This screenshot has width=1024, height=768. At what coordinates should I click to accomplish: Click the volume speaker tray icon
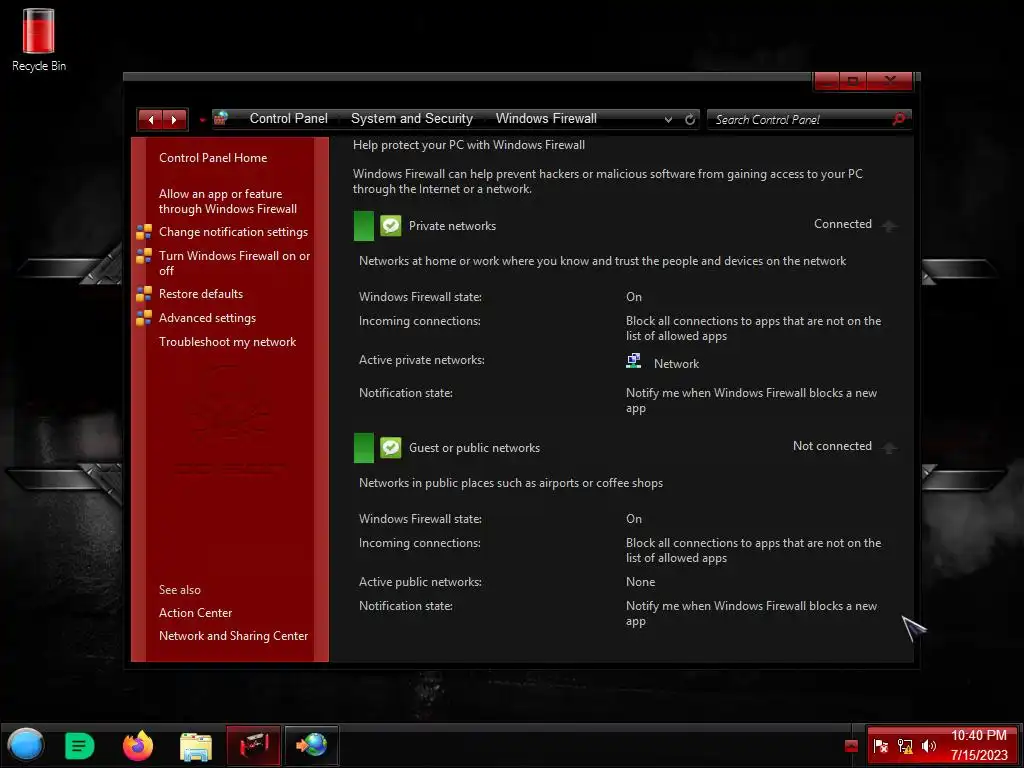(x=928, y=746)
